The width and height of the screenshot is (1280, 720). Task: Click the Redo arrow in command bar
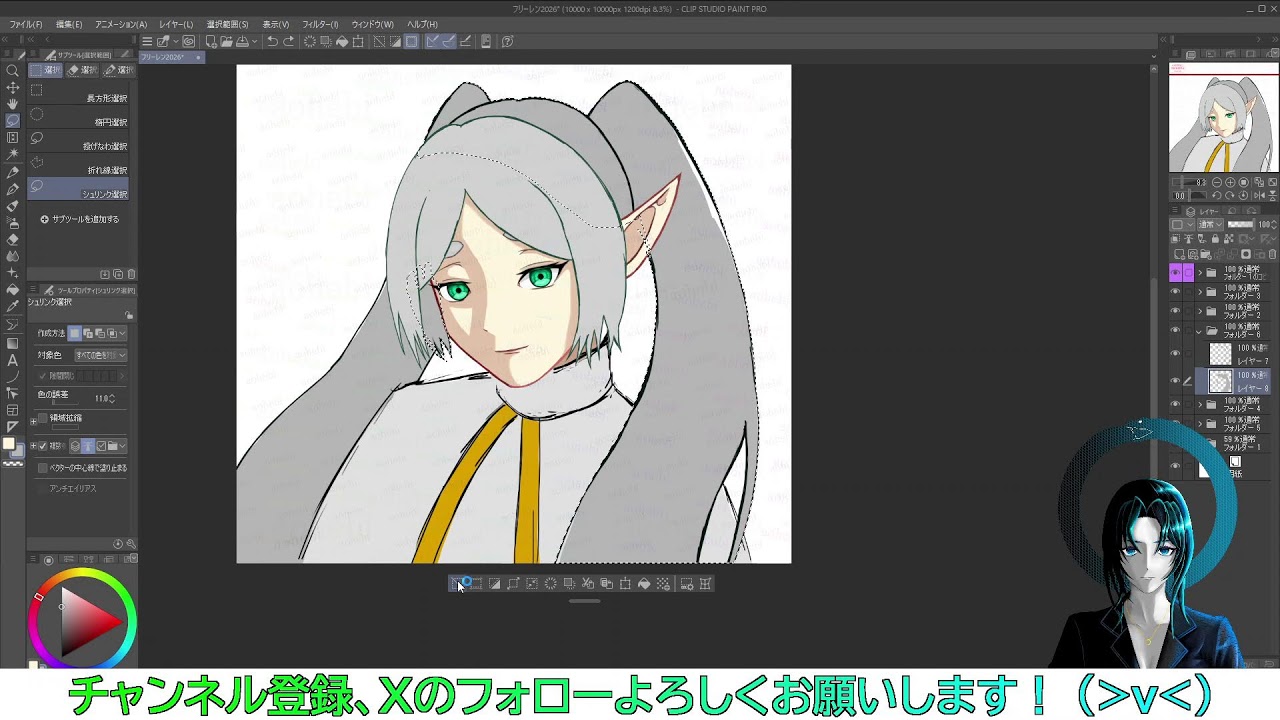288,42
